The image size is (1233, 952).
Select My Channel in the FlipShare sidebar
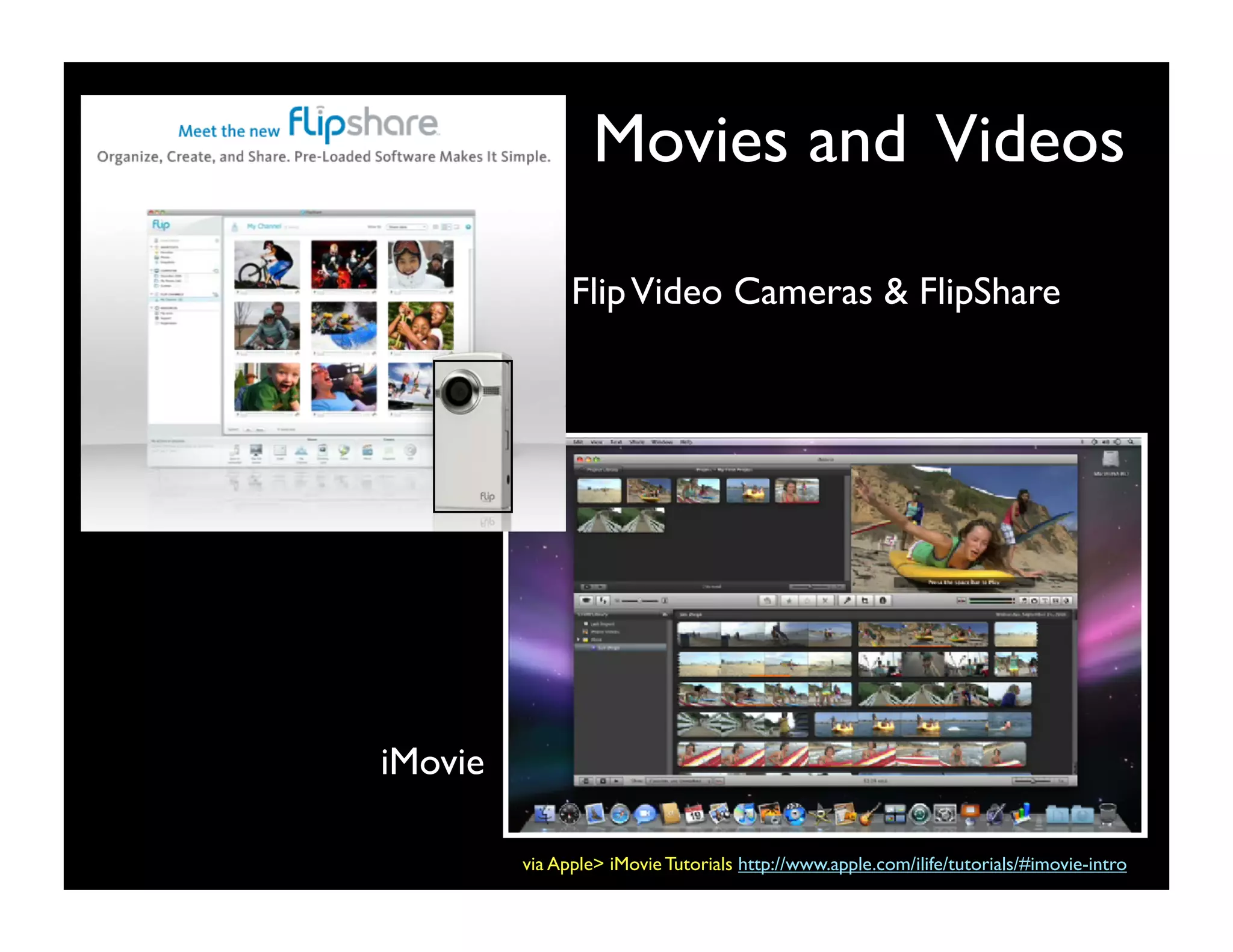[185, 299]
